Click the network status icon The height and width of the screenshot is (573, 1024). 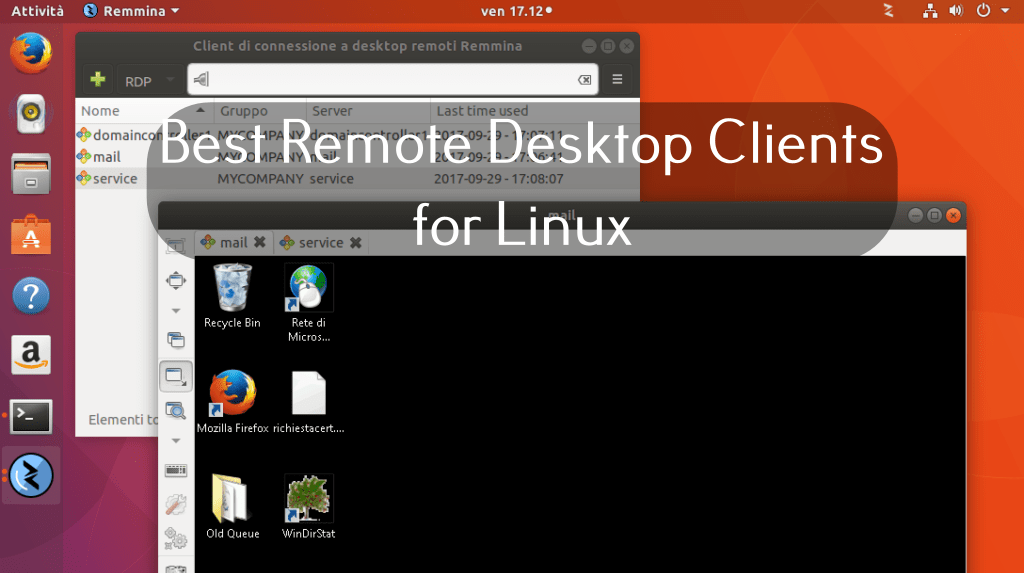tap(930, 10)
